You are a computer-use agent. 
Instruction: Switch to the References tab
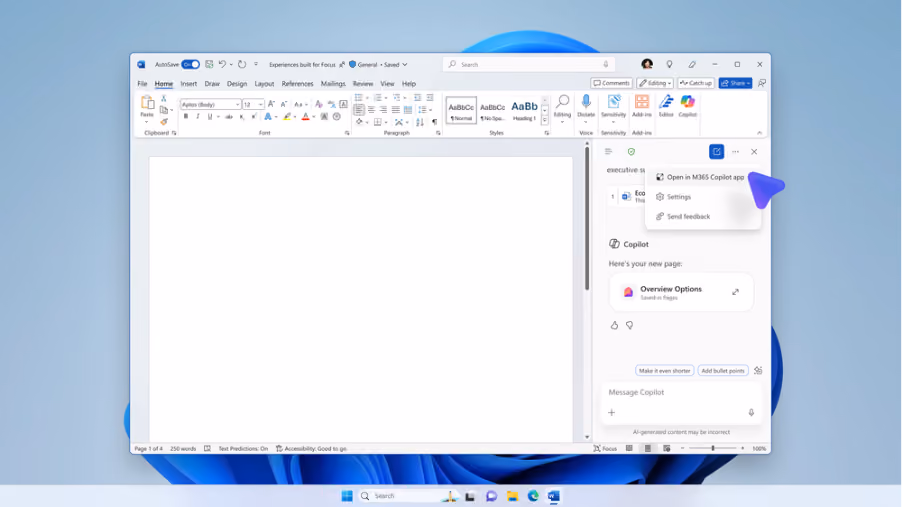(x=297, y=84)
